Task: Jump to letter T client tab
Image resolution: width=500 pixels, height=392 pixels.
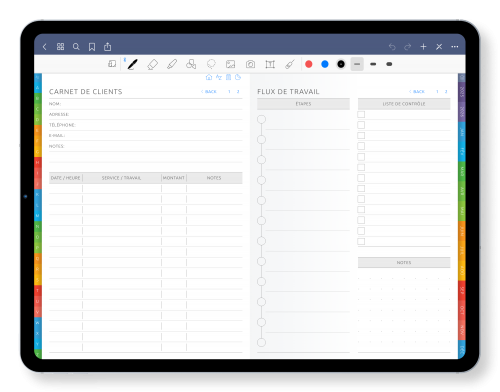Action: pos(38,290)
